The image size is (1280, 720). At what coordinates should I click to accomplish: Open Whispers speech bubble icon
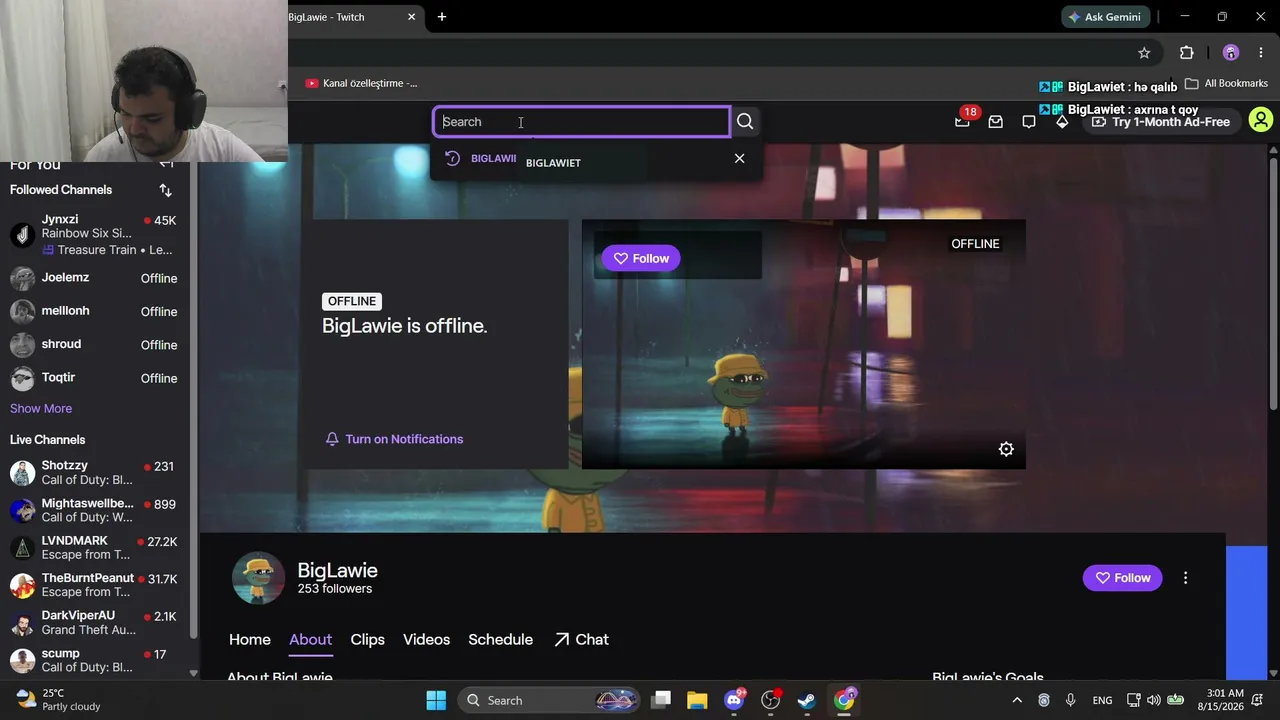tap(1029, 122)
